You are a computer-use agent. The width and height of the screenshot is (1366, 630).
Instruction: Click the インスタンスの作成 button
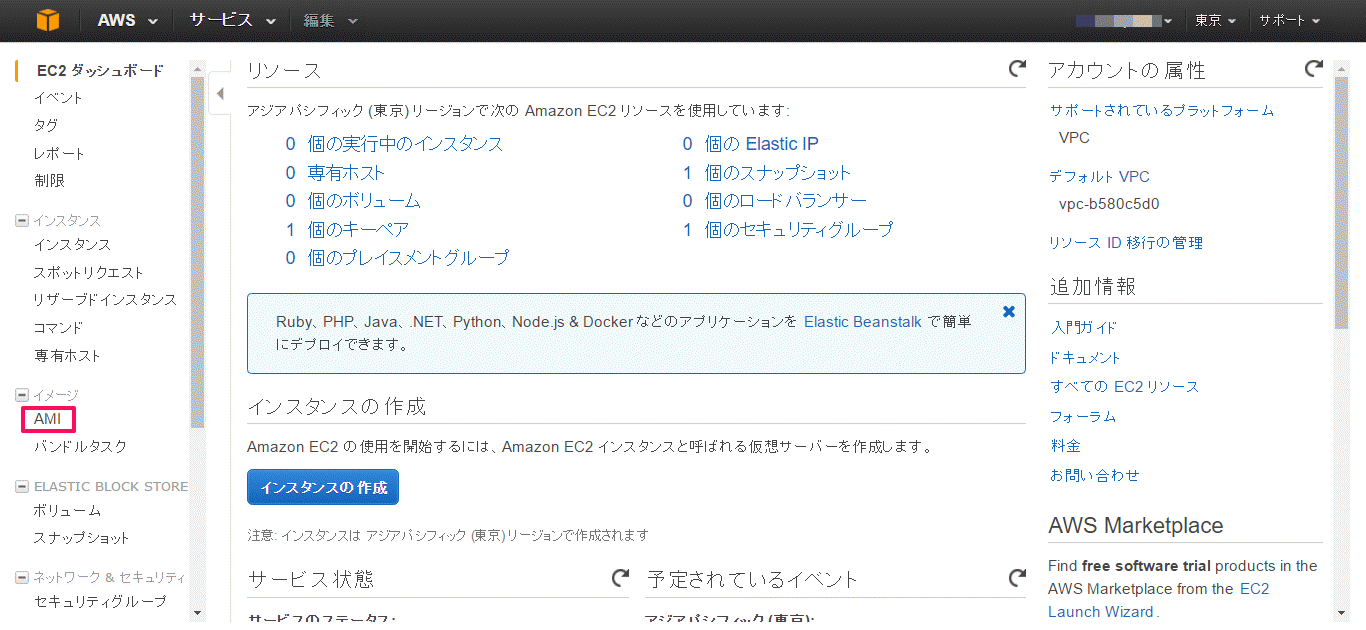(x=323, y=488)
